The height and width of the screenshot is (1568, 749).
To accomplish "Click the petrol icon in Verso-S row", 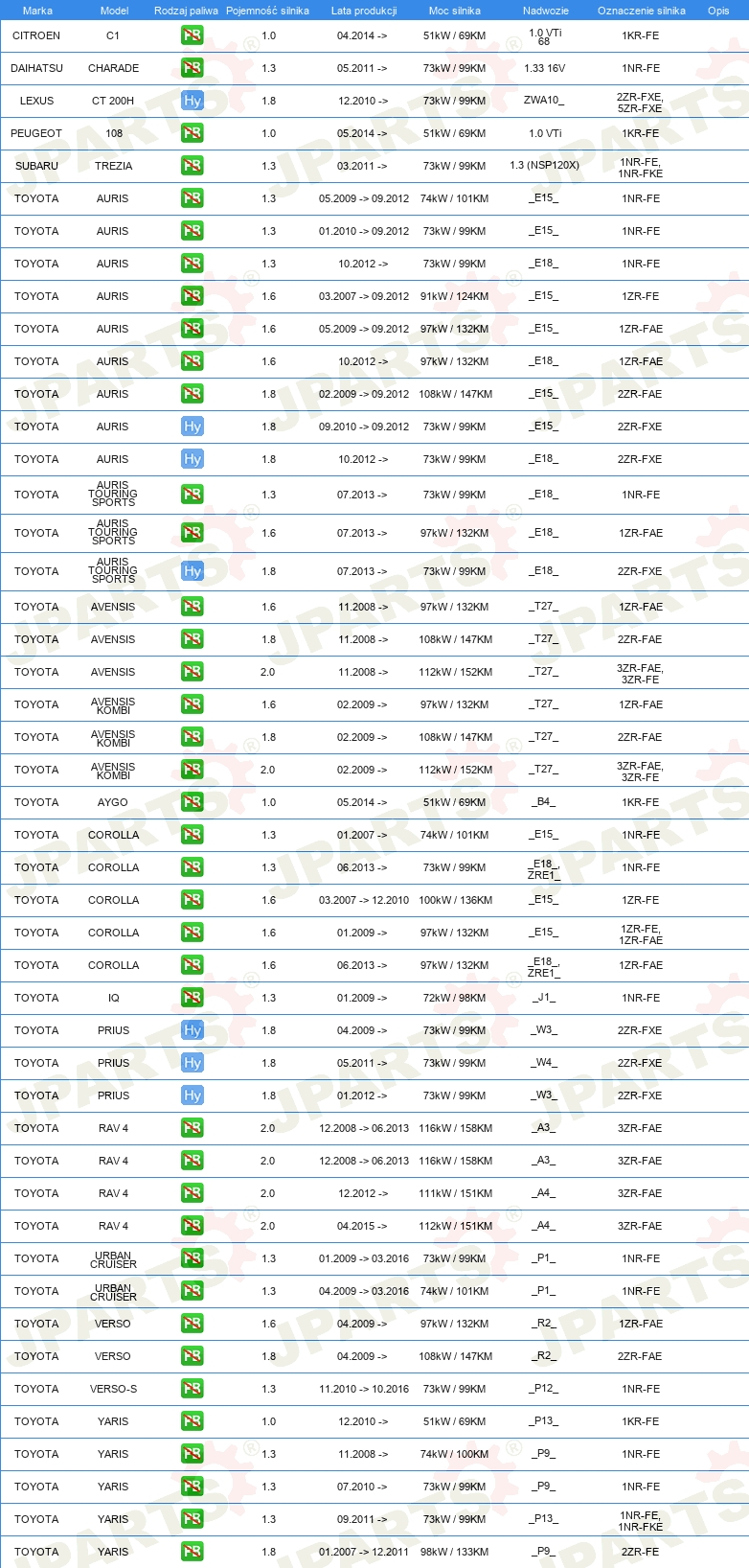I will point(193,1389).
